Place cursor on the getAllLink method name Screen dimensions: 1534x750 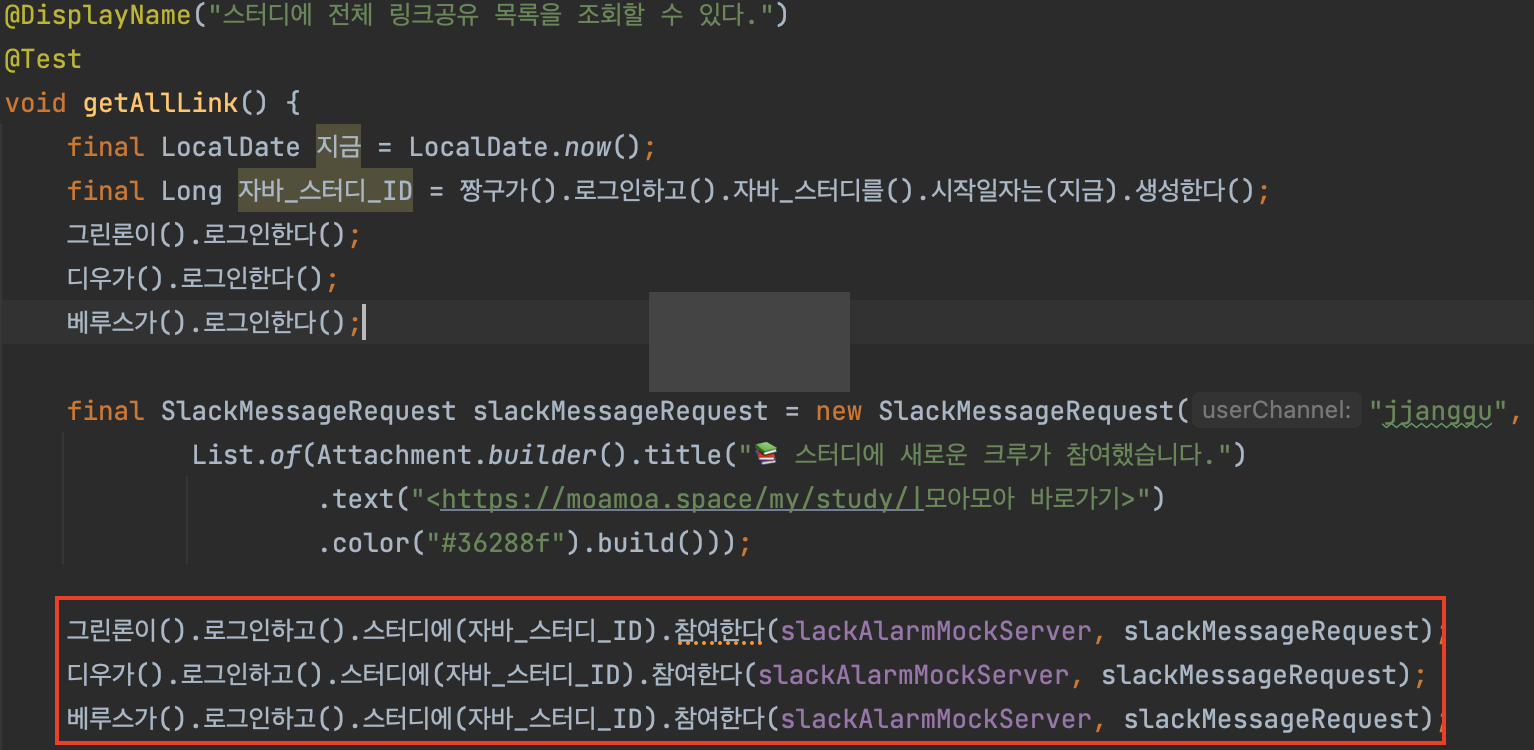(x=161, y=103)
